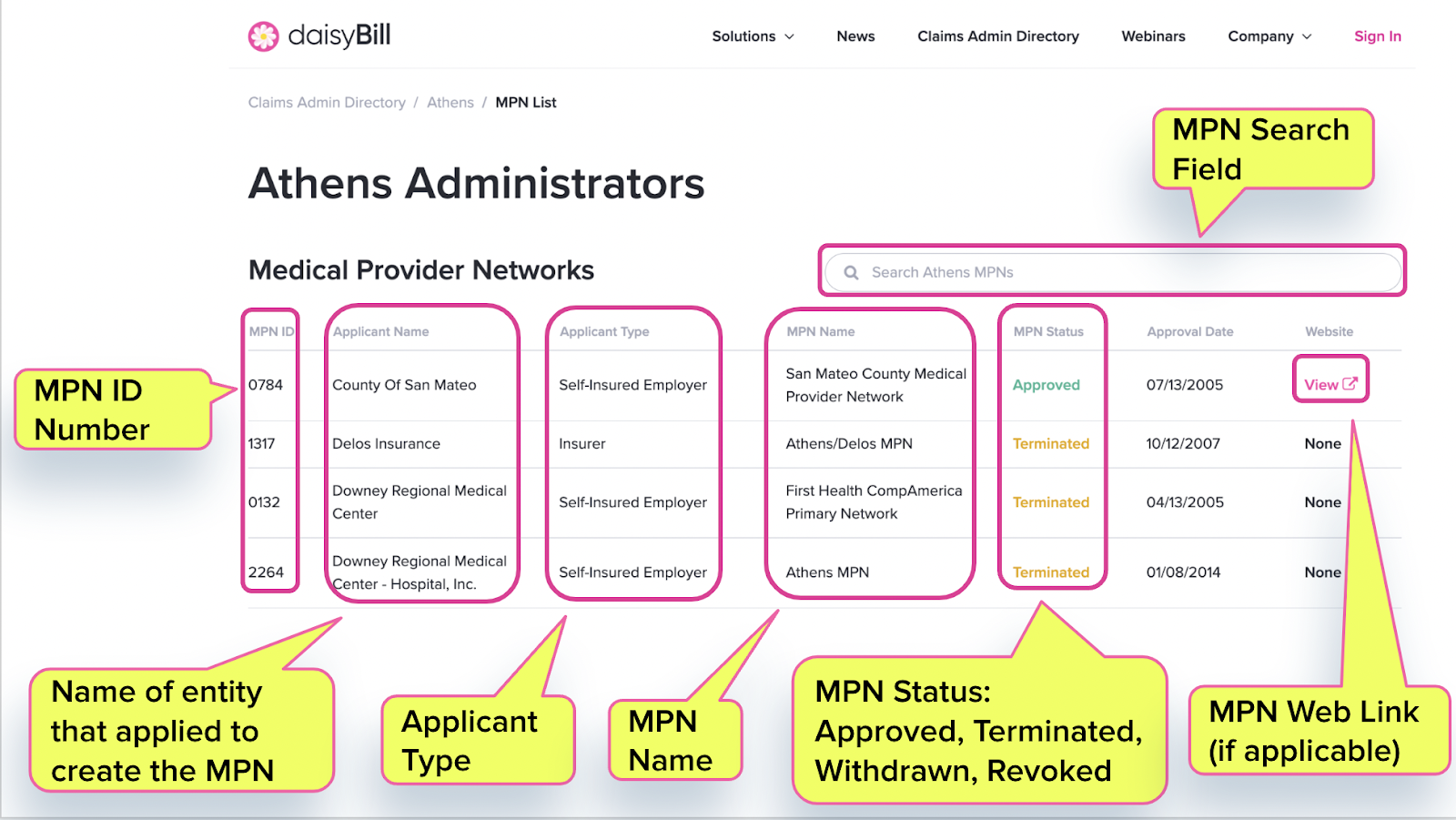
Task: Click the external link icon beside View
Action: [1350, 384]
